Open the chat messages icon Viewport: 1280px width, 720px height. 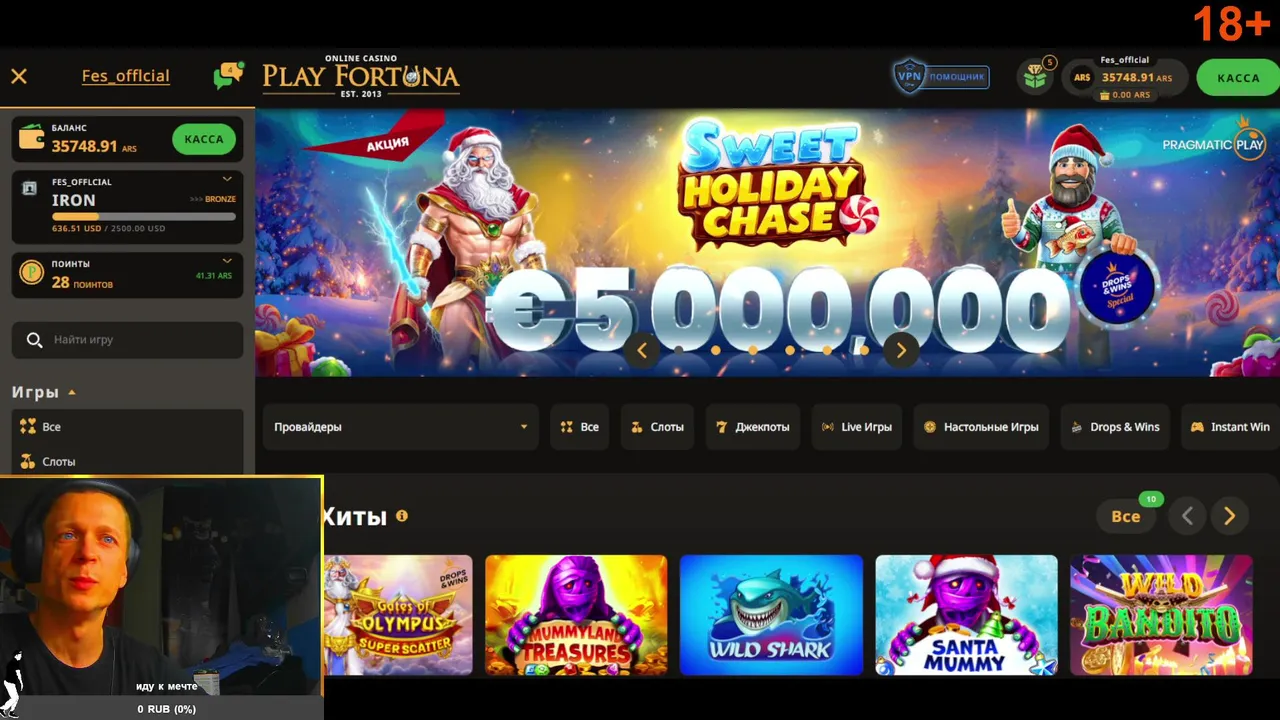228,75
